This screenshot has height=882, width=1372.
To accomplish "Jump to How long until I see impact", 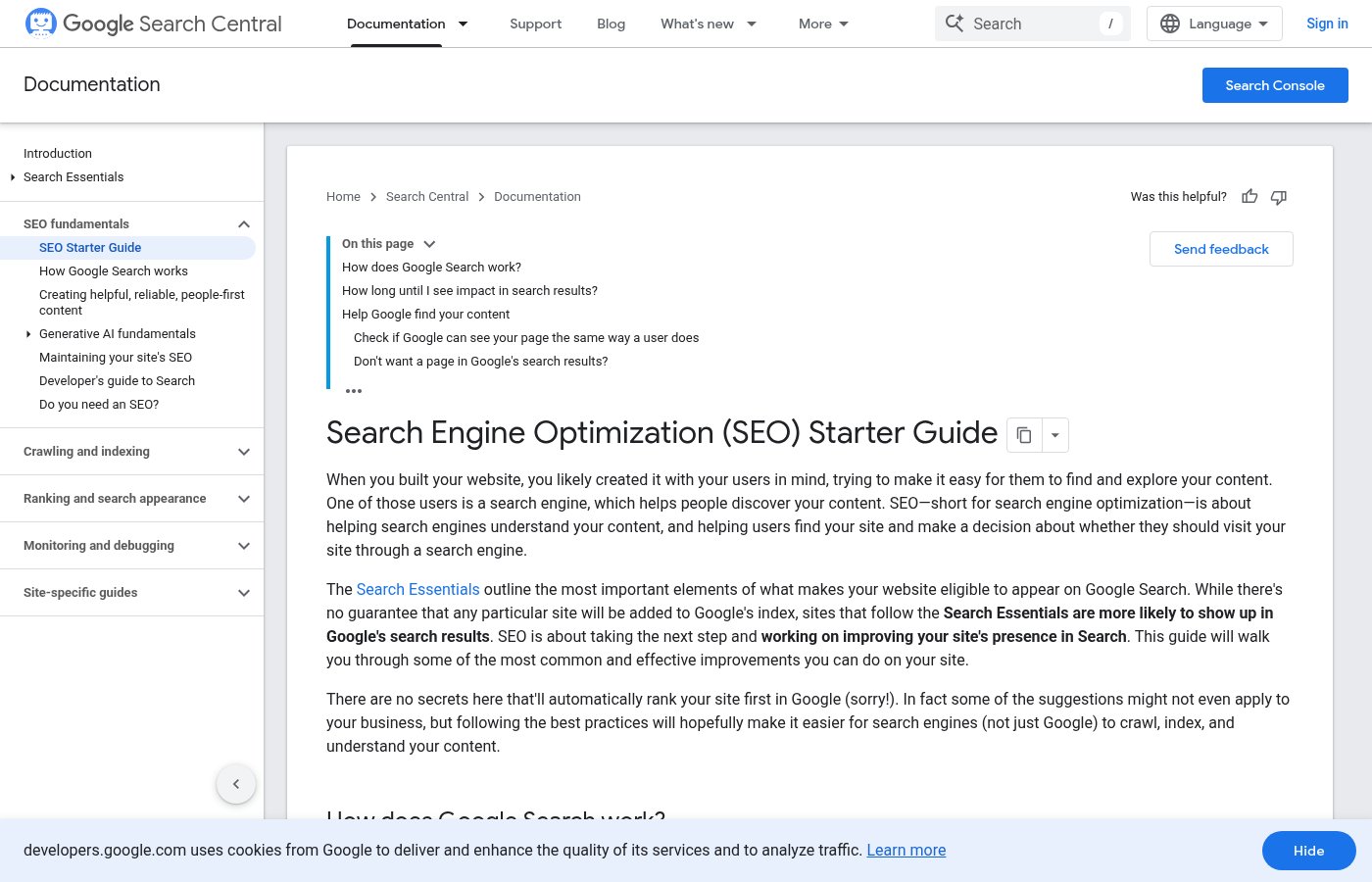I will (469, 291).
